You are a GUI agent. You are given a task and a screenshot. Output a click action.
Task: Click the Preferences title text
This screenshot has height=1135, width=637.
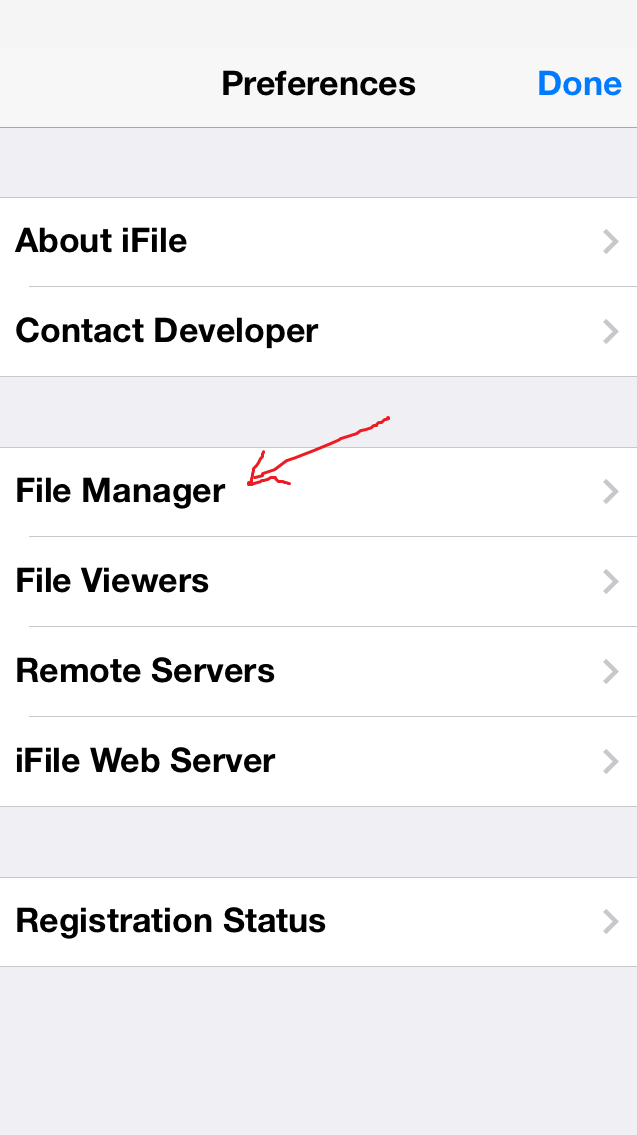click(318, 83)
